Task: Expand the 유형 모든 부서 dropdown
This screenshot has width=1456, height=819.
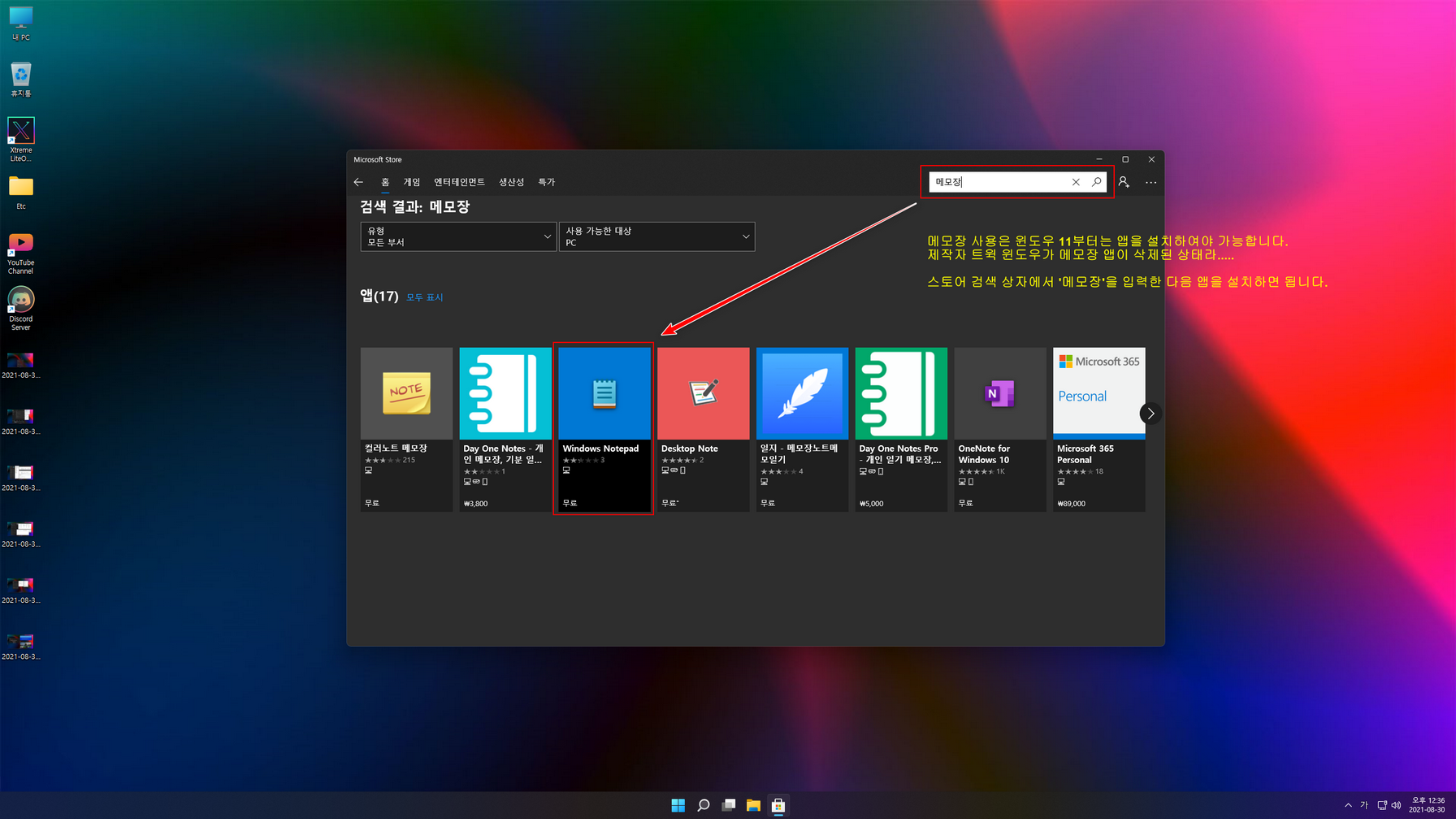Action: [458, 236]
